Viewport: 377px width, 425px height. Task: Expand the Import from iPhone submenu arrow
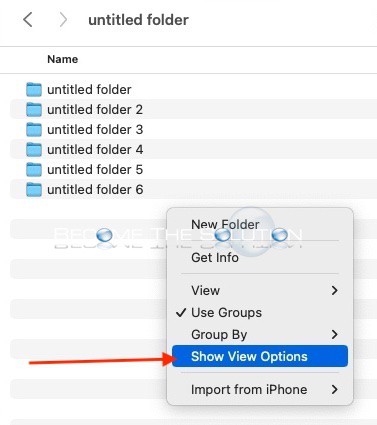pos(334,389)
